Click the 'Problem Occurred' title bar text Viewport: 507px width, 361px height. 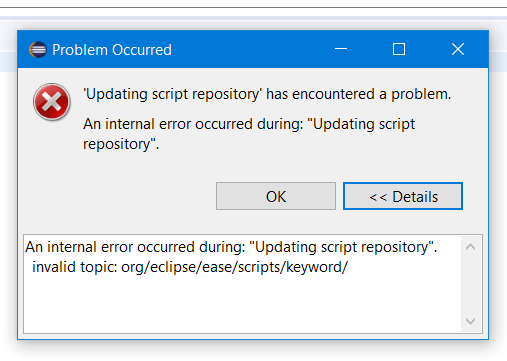[x=112, y=50]
